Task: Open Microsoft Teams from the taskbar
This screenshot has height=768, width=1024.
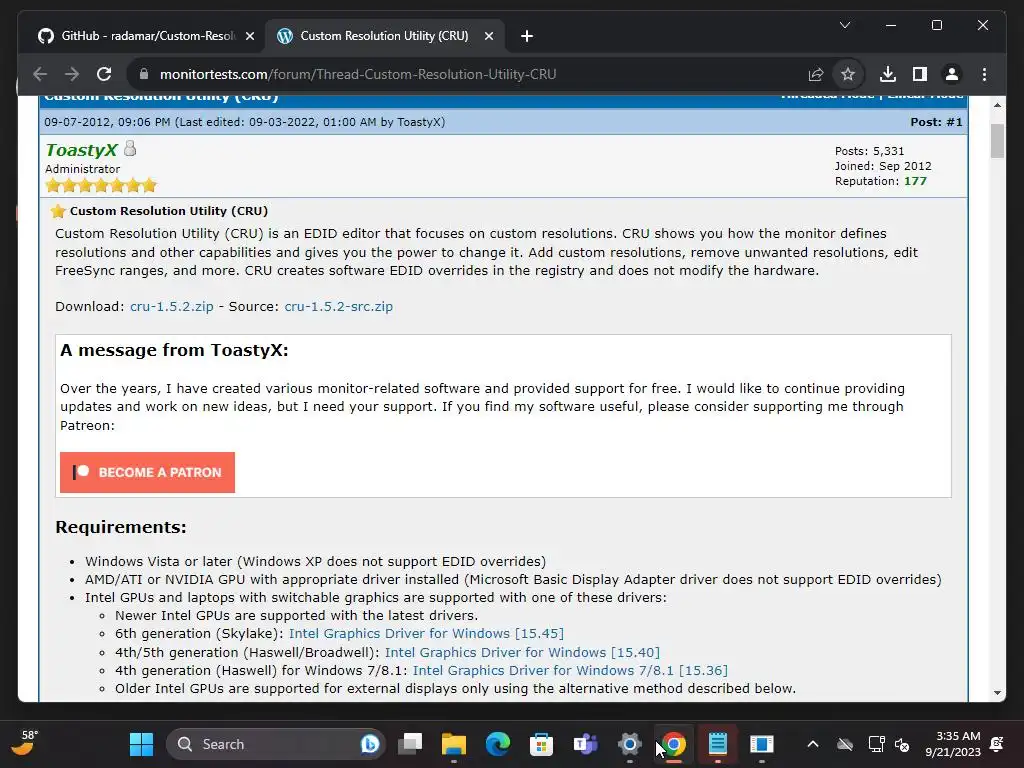Action: [x=585, y=744]
